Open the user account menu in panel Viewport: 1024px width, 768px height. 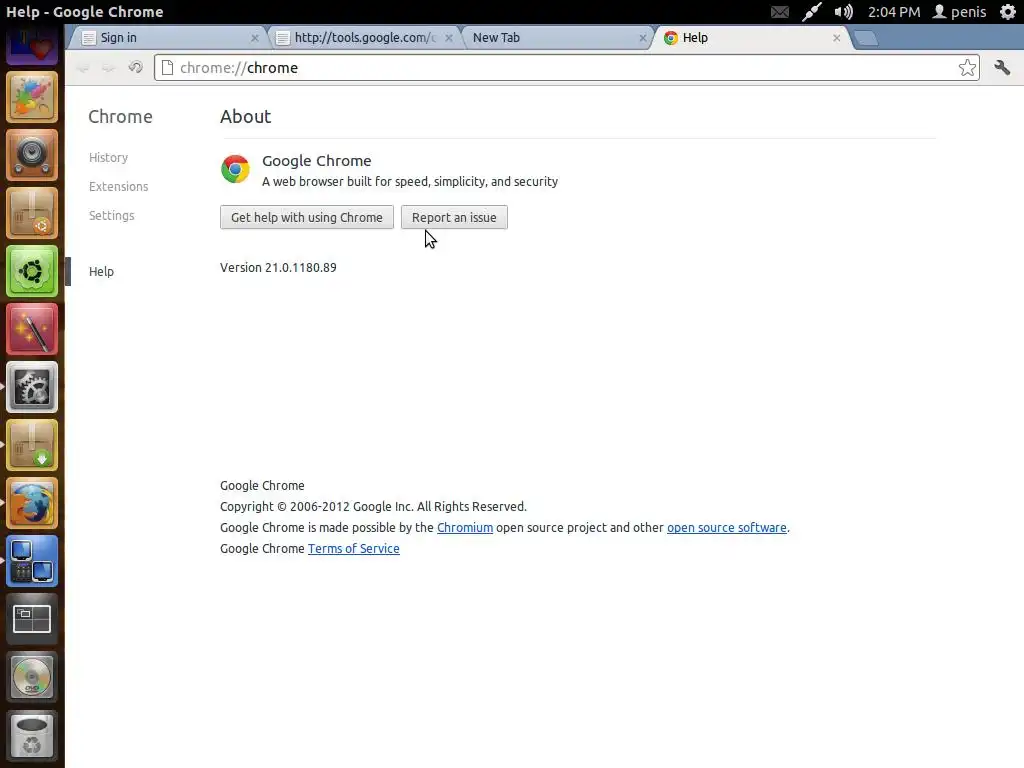[x=959, y=12]
